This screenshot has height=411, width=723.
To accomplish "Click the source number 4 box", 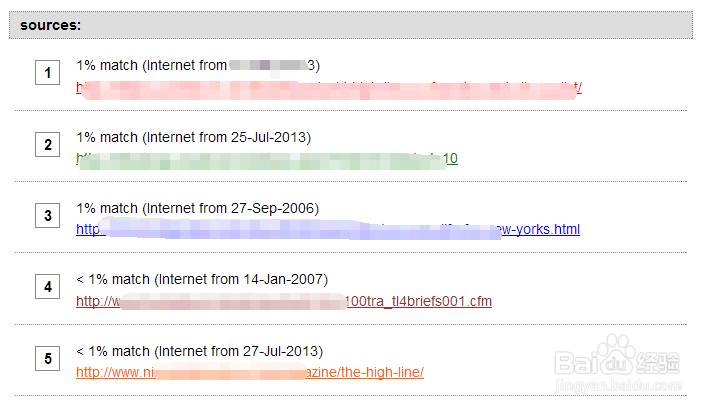I will coord(47,286).
